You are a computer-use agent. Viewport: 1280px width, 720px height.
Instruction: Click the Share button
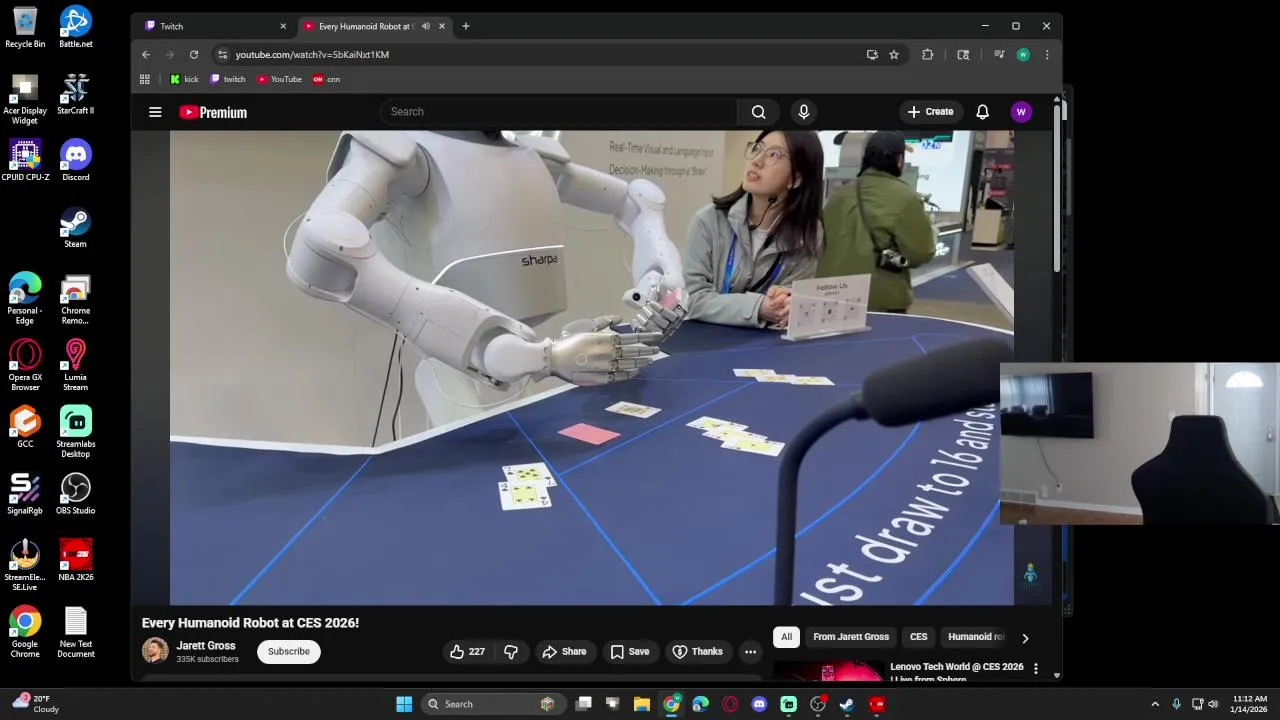click(564, 652)
